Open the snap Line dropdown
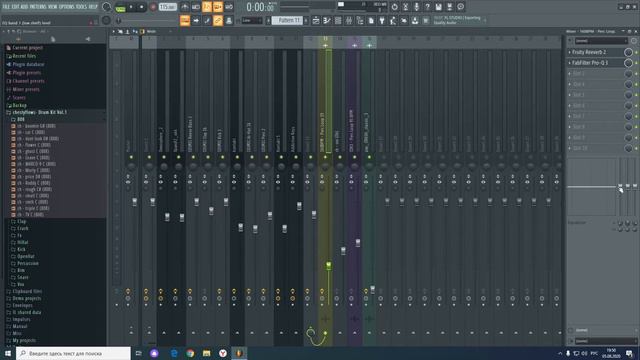Viewport: 640px width, 360px height. pyautogui.click(x=251, y=20)
